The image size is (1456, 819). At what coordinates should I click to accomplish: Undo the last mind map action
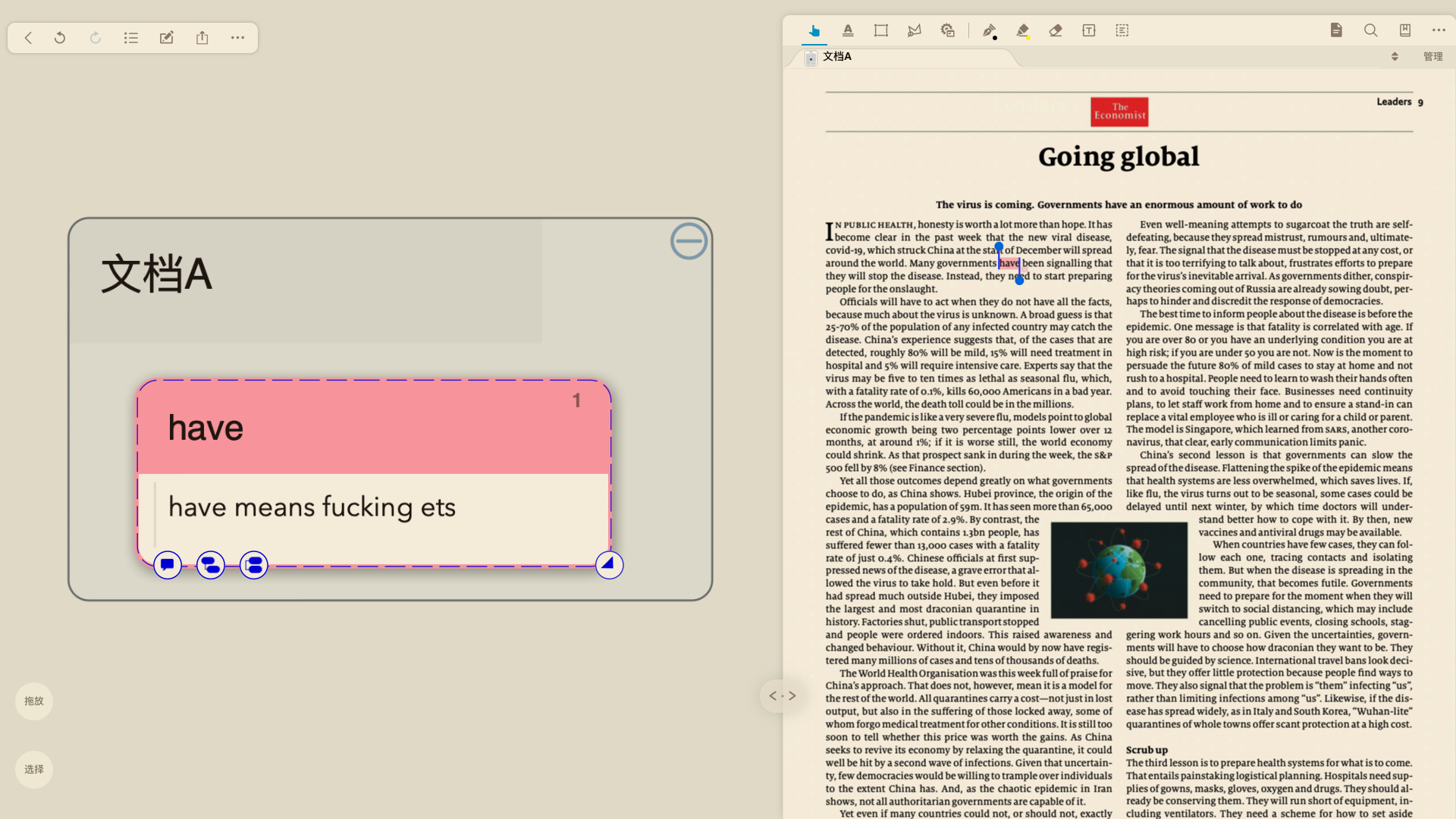tap(60, 38)
